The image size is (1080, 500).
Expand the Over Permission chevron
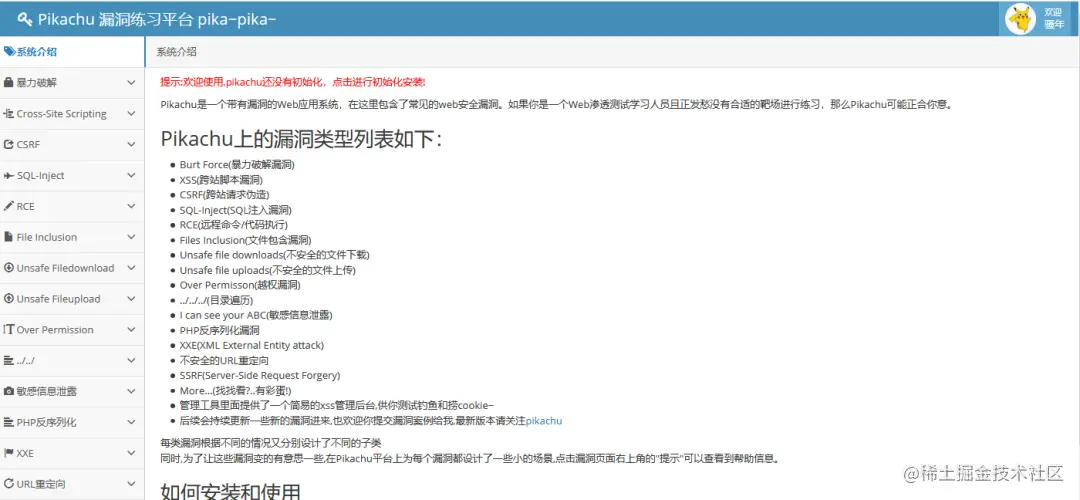(132, 329)
